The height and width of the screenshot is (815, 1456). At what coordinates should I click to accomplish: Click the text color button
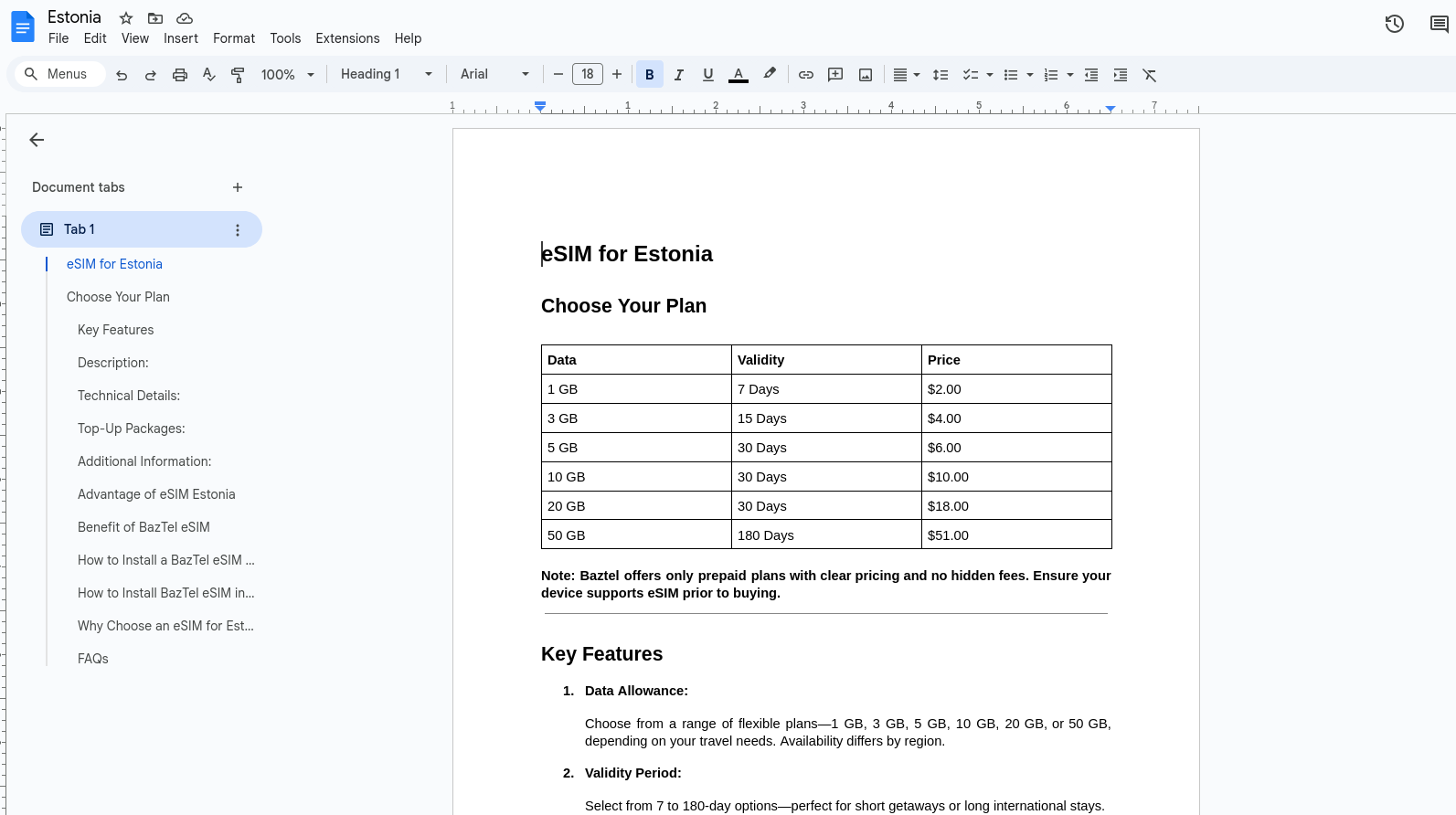[739, 75]
